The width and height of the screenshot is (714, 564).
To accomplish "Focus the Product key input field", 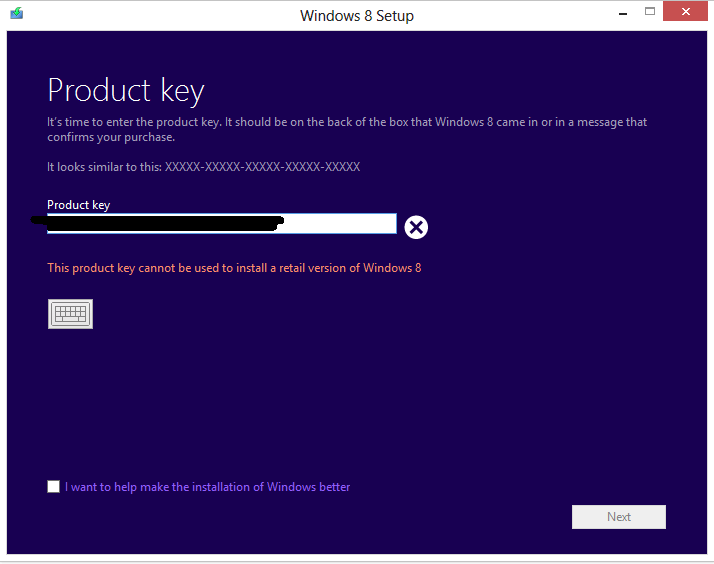I will click(x=222, y=224).
